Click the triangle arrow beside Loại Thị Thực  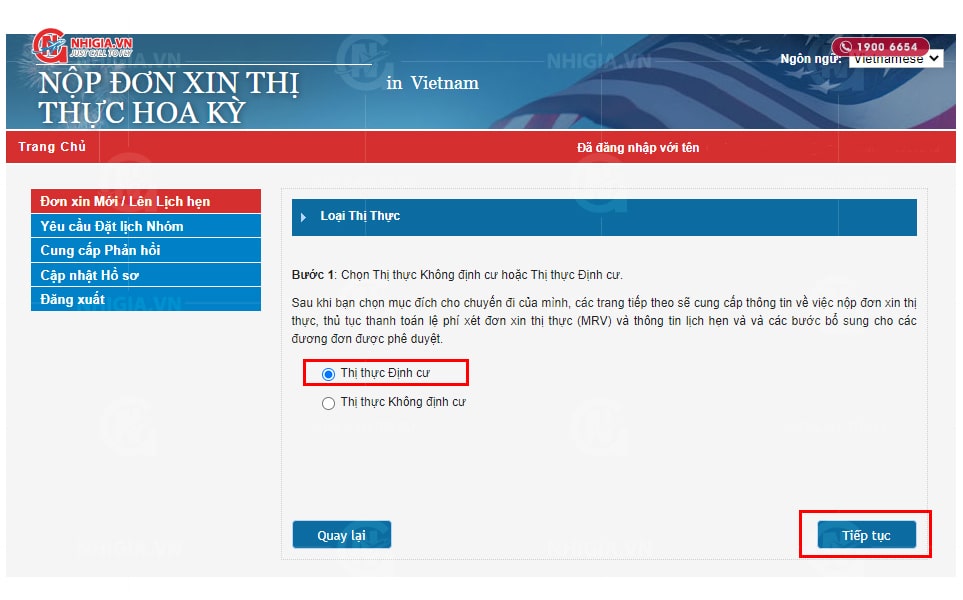coord(304,217)
